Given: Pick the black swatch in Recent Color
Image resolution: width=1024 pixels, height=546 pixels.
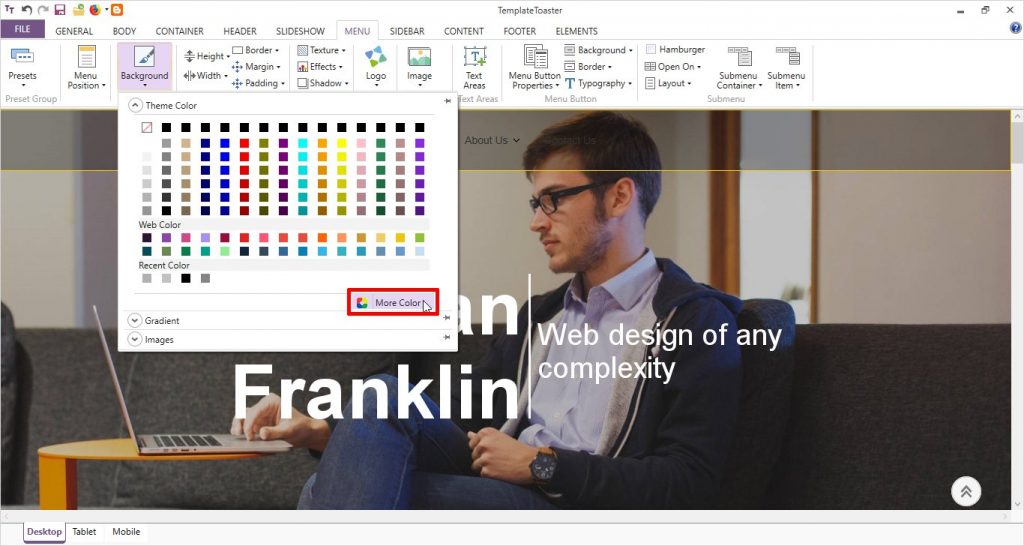Looking at the screenshot, I should tap(186, 278).
